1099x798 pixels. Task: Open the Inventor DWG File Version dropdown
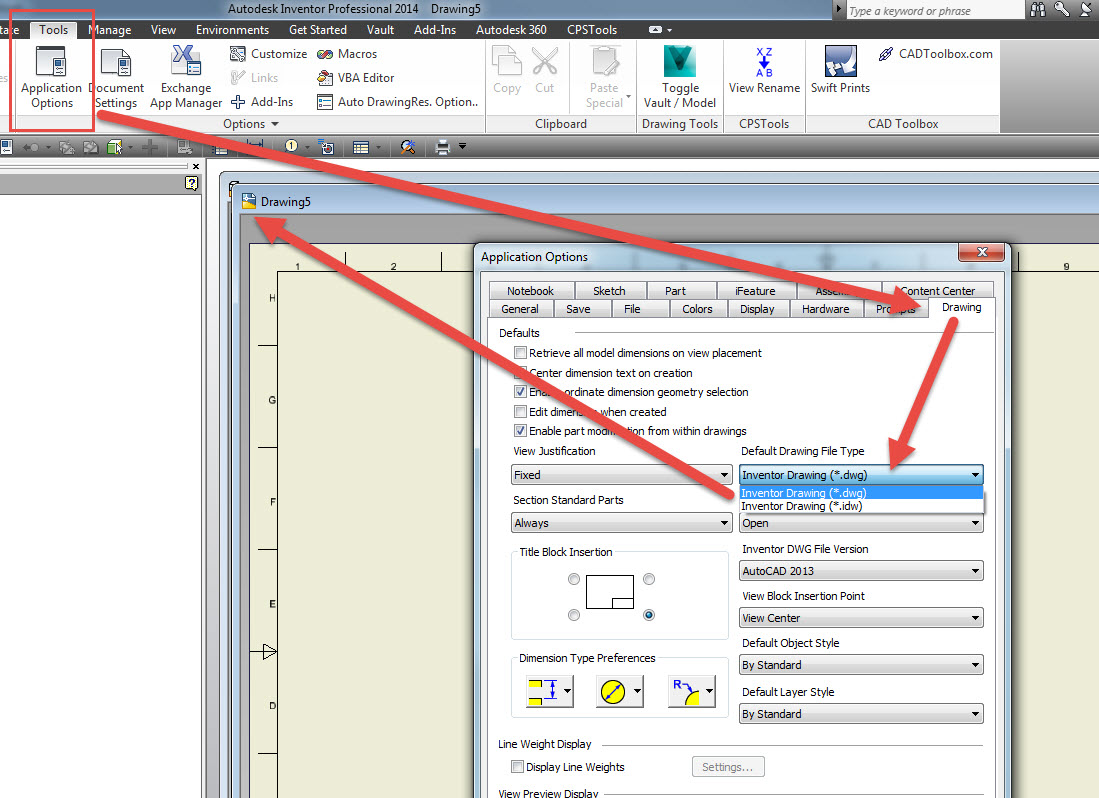click(x=975, y=570)
